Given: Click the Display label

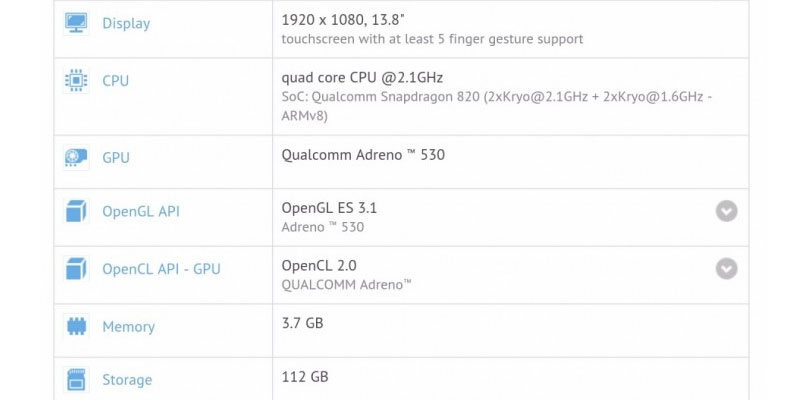Looking at the screenshot, I should point(126,23).
